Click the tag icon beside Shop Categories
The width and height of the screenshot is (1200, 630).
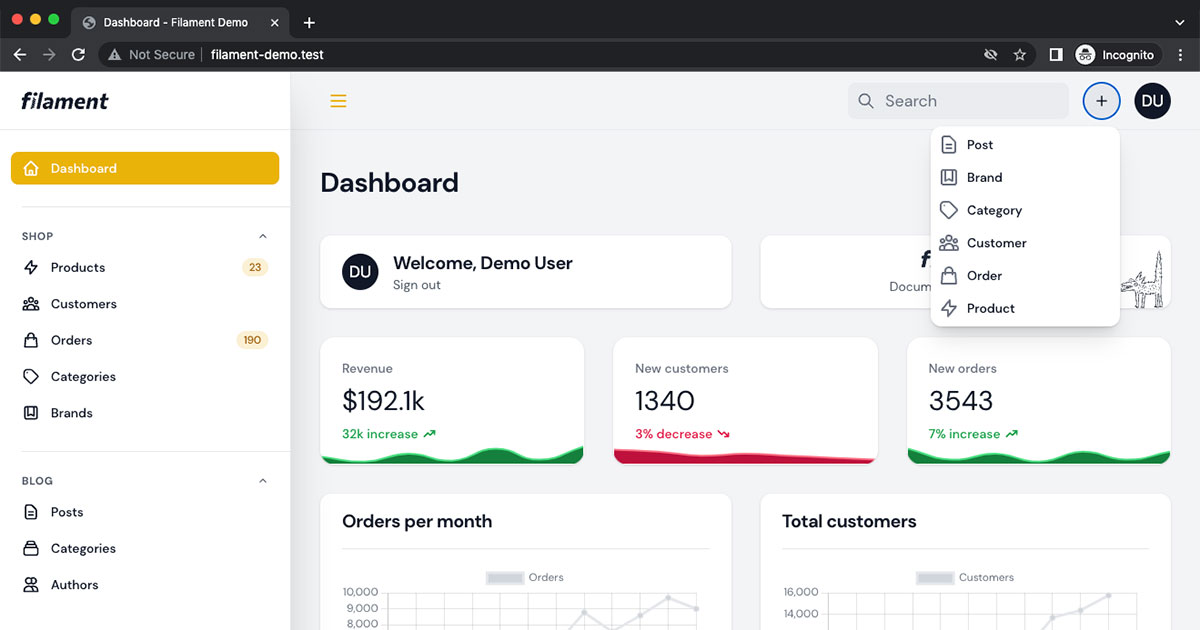pos(31,377)
